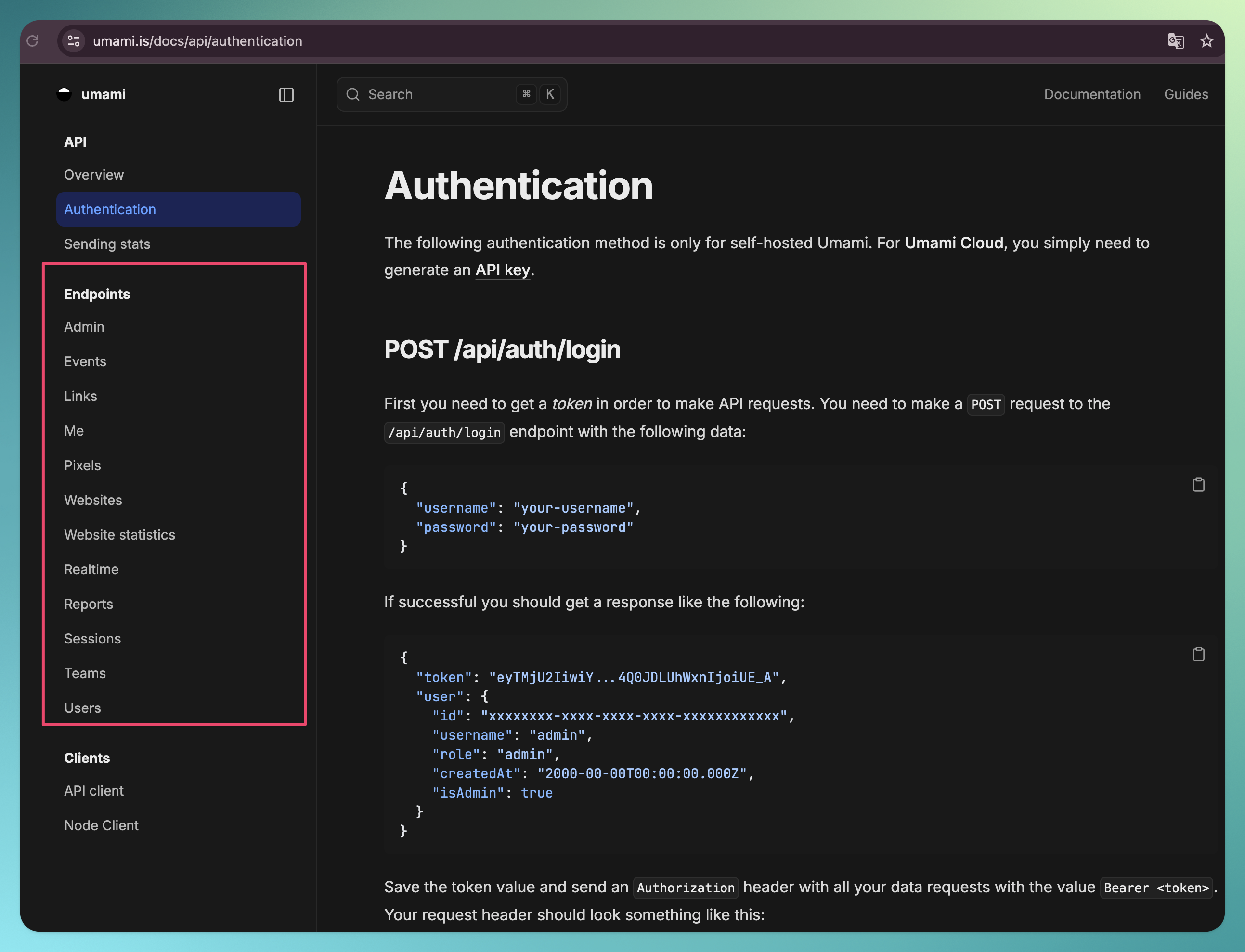
Task: Open site information icon in address bar
Action: pyautogui.click(x=74, y=41)
